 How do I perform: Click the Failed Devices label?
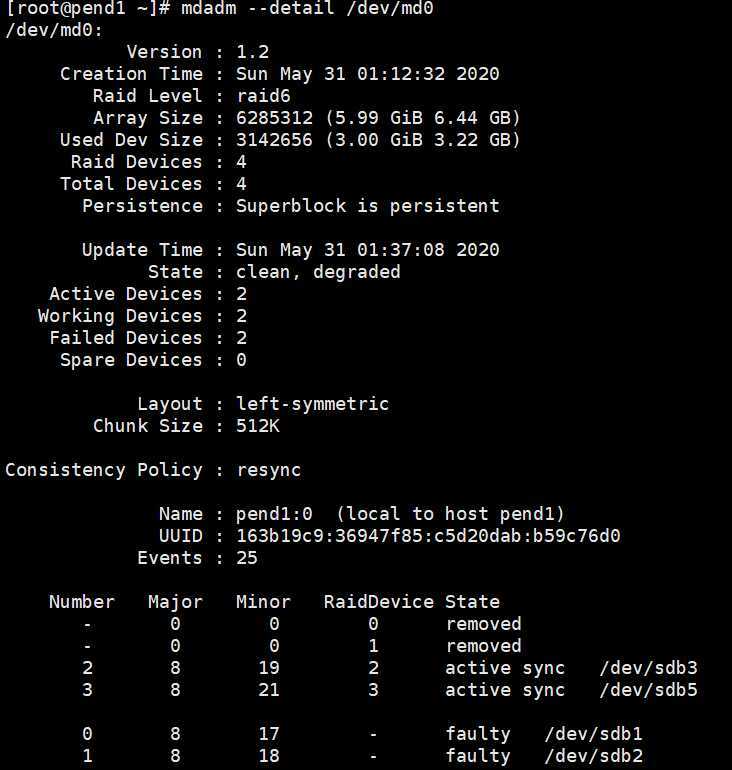[x=126, y=338]
